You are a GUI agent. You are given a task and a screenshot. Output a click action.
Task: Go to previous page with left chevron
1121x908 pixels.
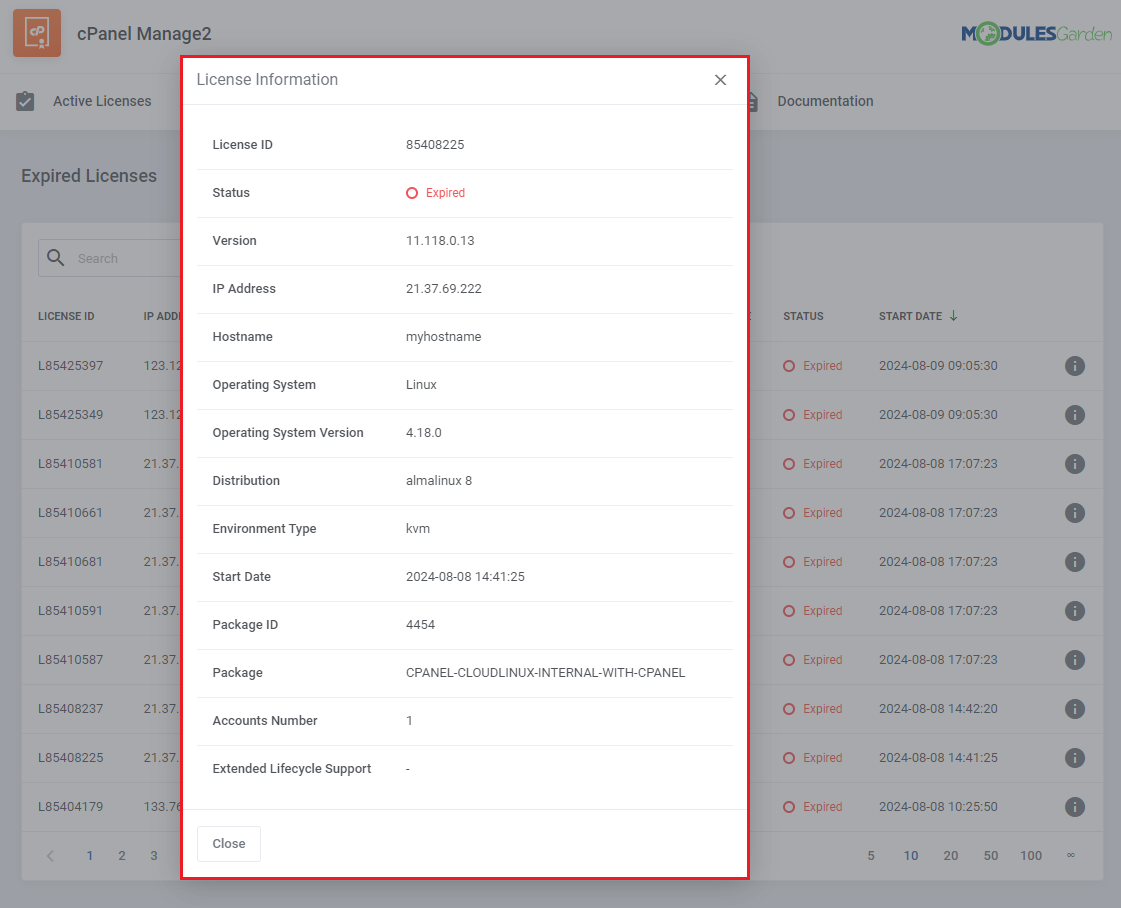click(x=50, y=856)
